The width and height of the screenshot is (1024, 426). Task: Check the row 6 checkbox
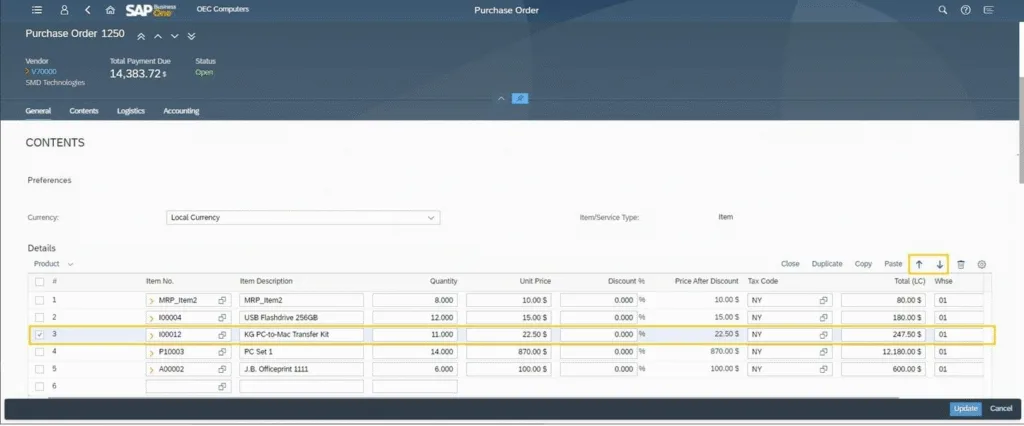[x=39, y=386]
